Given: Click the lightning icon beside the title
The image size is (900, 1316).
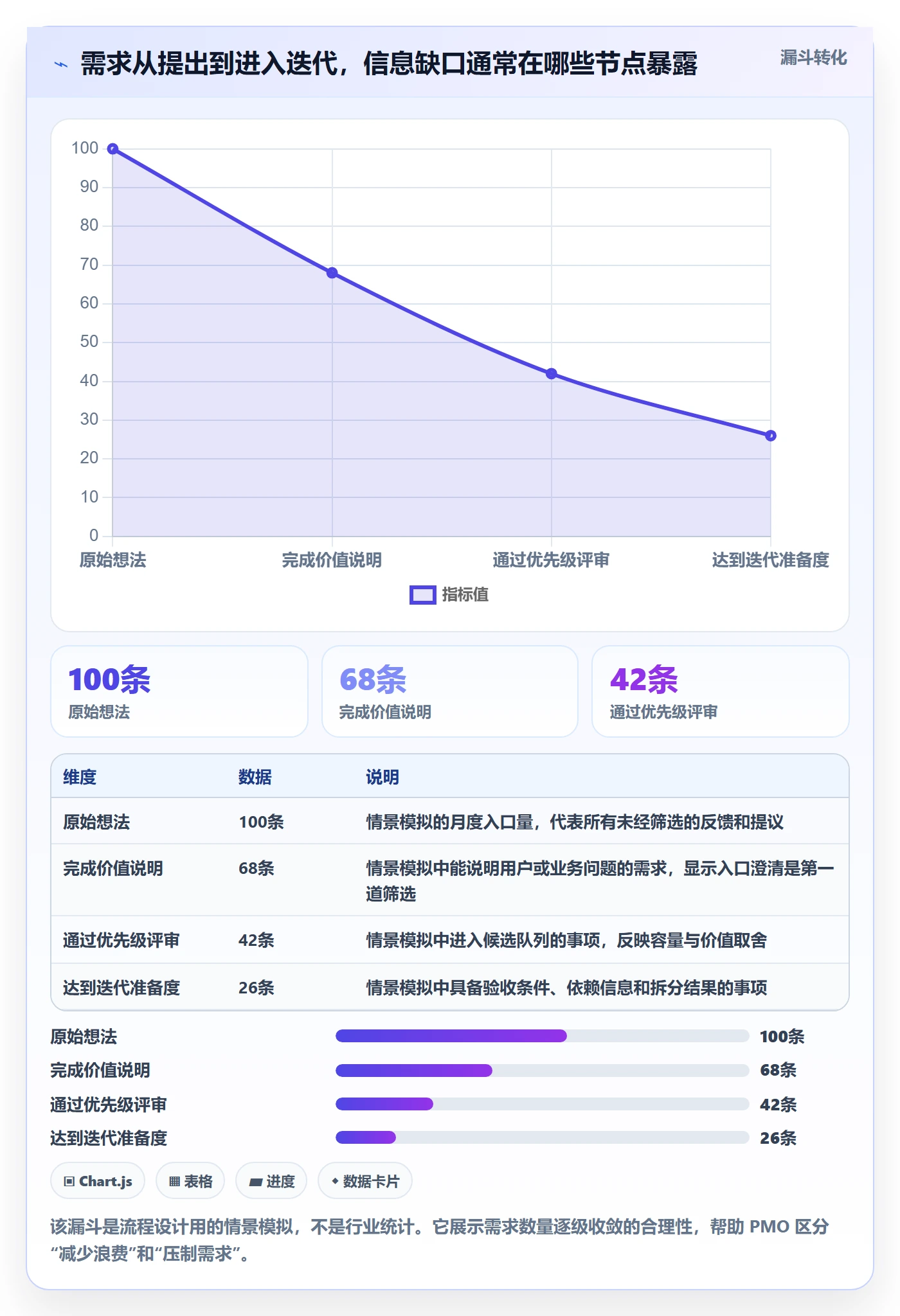Looking at the screenshot, I should [x=61, y=64].
